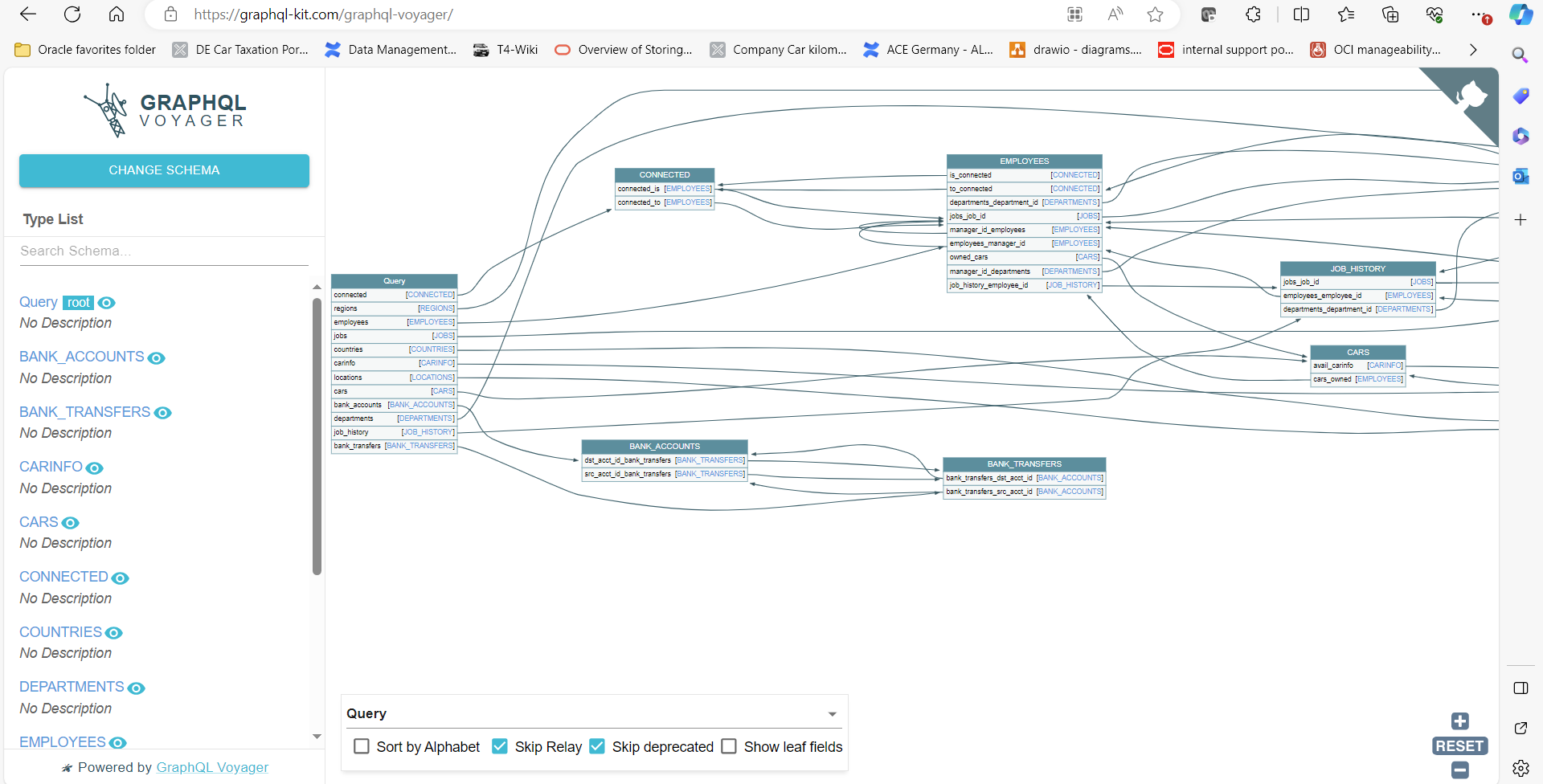The image size is (1543, 784).
Task: Disable the Skip Relay checkbox
Action: coord(500,746)
